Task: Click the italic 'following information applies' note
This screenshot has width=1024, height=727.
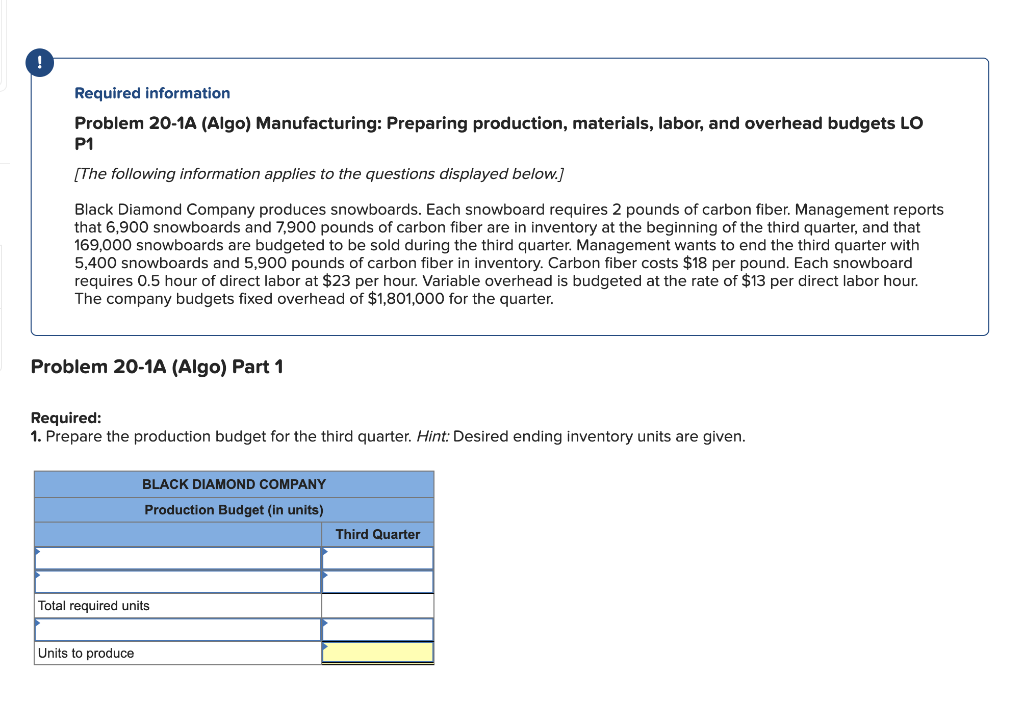Action: click(x=319, y=174)
